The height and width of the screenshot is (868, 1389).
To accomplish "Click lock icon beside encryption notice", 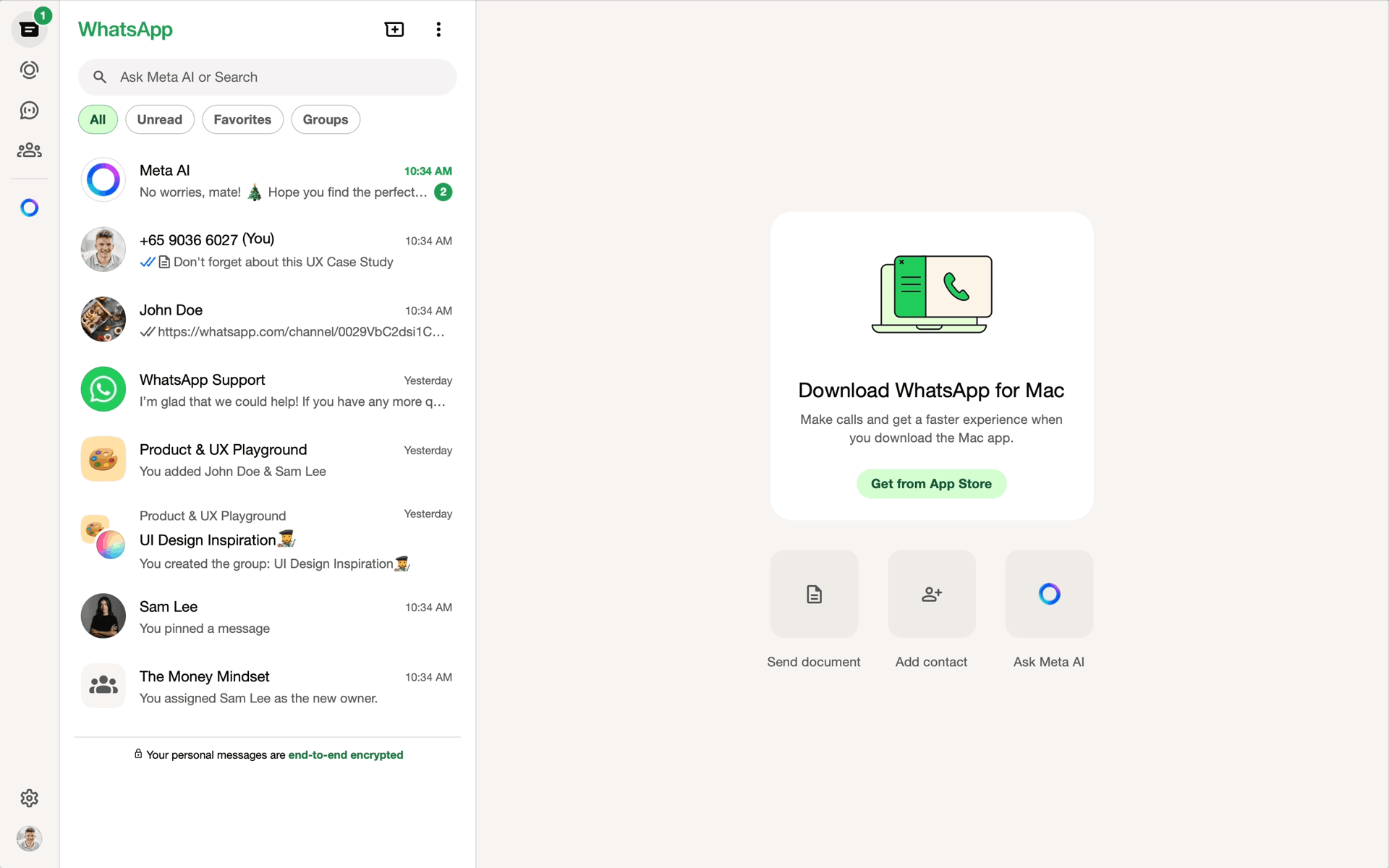I will tap(138, 754).
